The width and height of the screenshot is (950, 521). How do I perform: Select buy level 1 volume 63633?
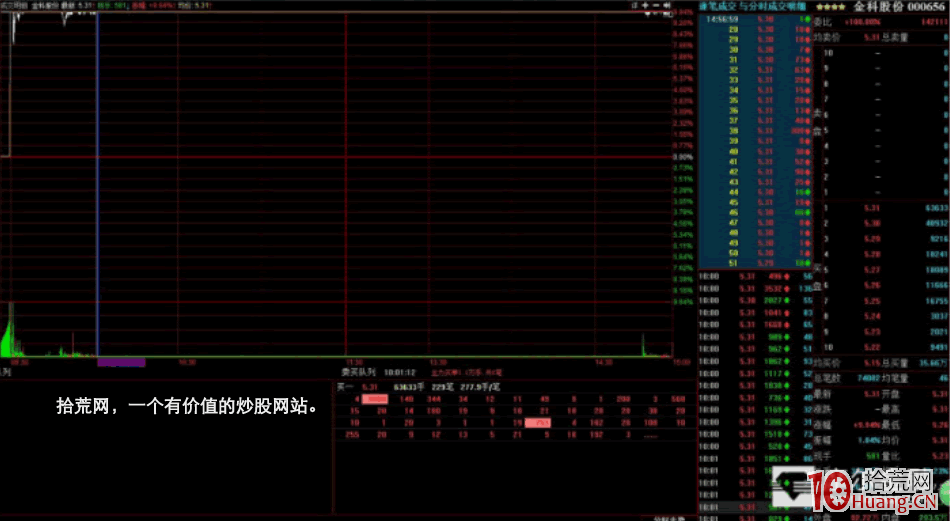[937, 208]
